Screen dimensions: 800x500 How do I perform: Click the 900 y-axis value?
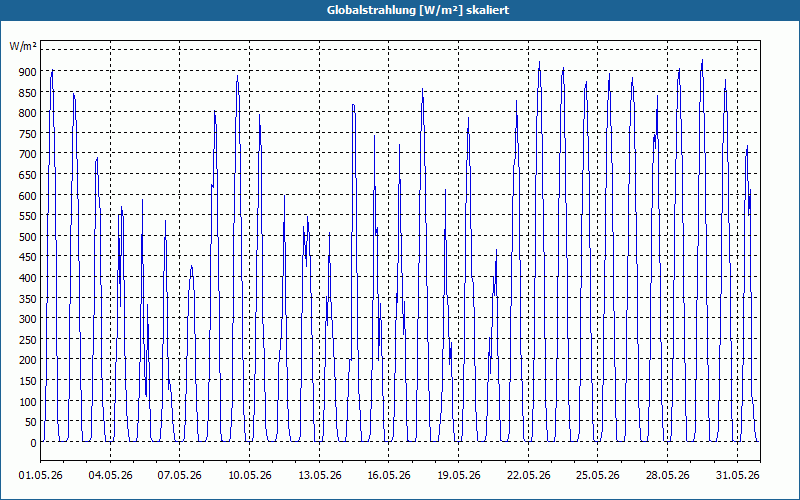pyautogui.click(x=27, y=72)
